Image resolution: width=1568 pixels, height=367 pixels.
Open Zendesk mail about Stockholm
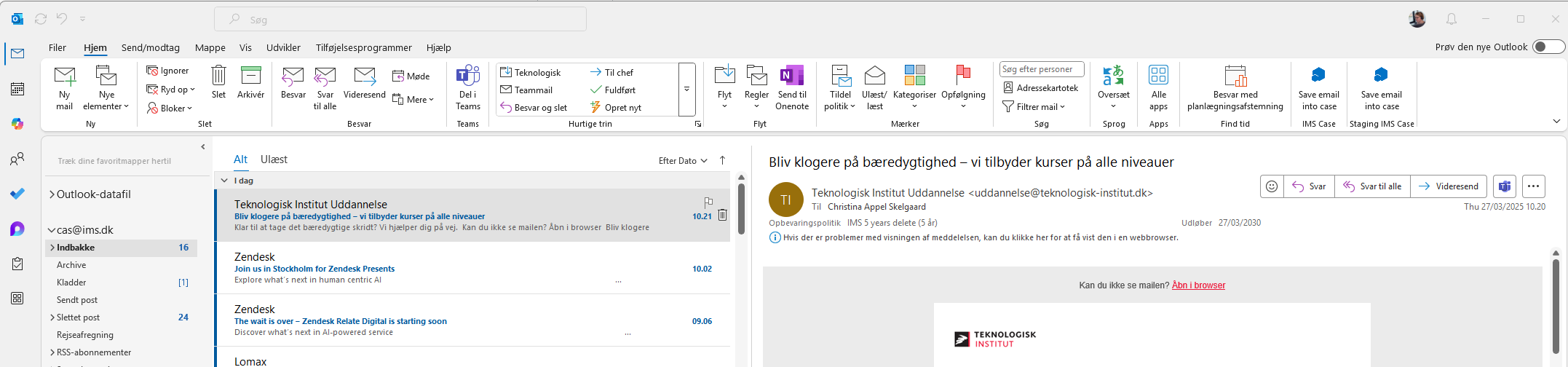472,268
